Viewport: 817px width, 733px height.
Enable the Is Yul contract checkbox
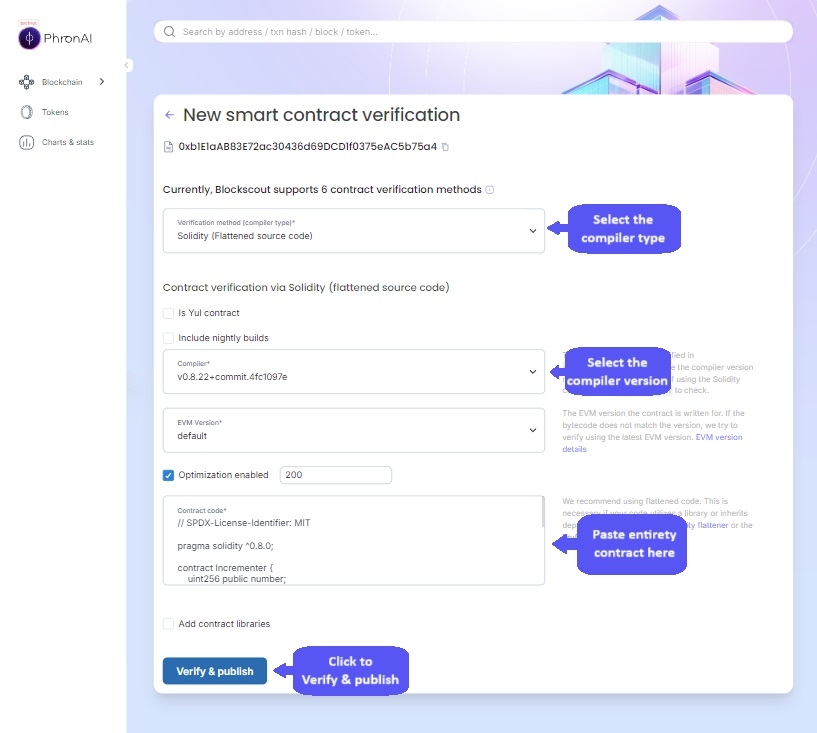(x=168, y=313)
